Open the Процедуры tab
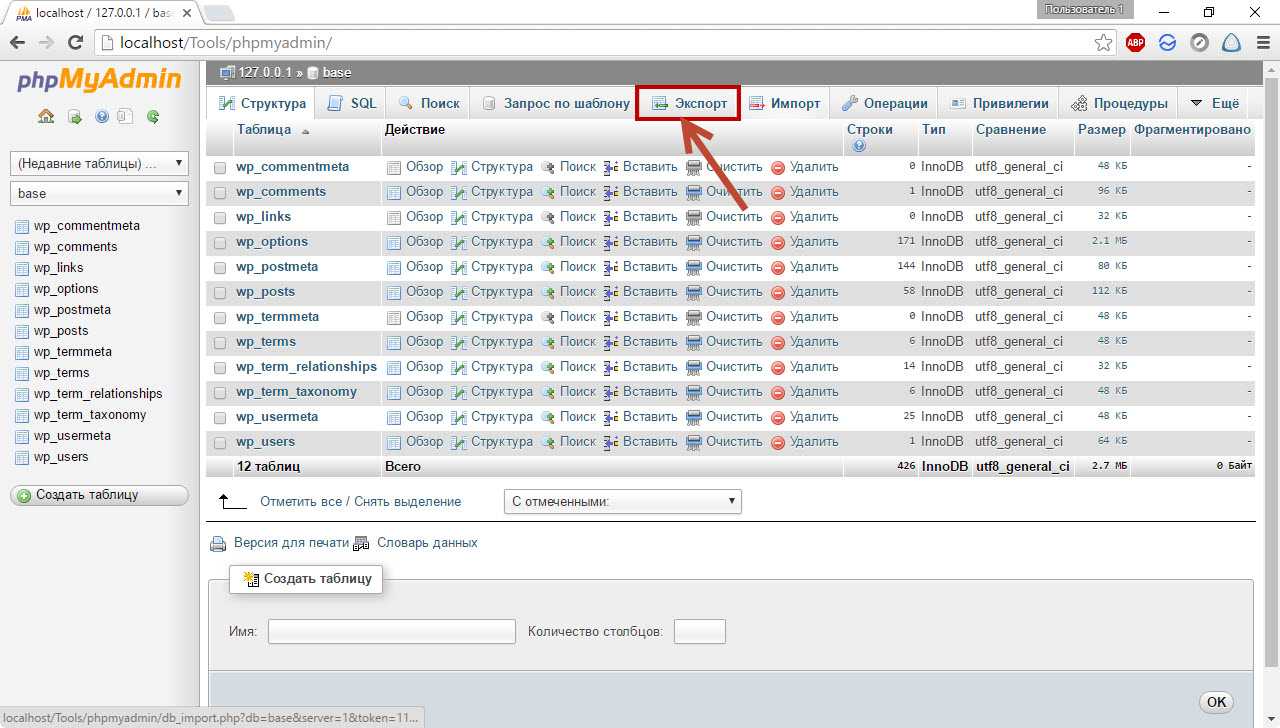This screenshot has height=728, width=1280. [x=1118, y=103]
